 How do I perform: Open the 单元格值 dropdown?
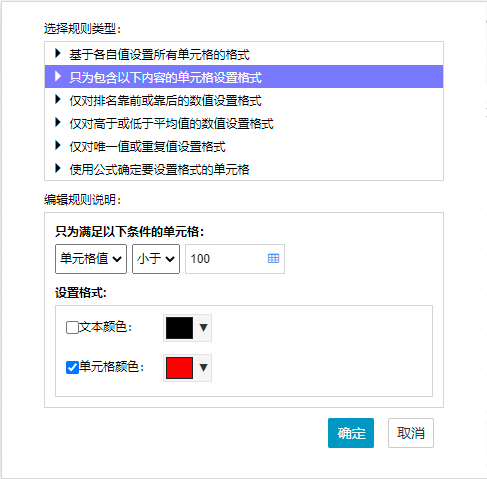tap(91, 259)
